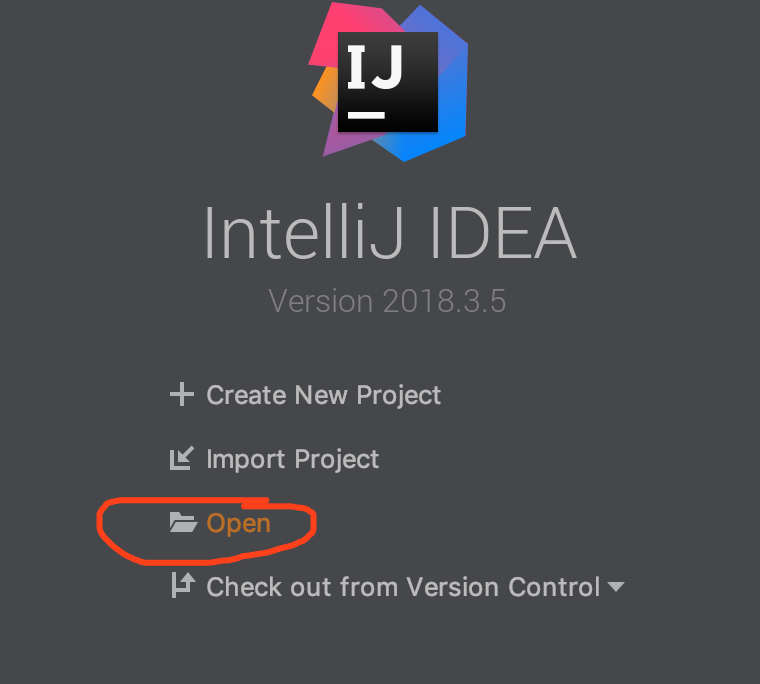
Task: Click the white IJ letters in the logo
Action: (375, 67)
